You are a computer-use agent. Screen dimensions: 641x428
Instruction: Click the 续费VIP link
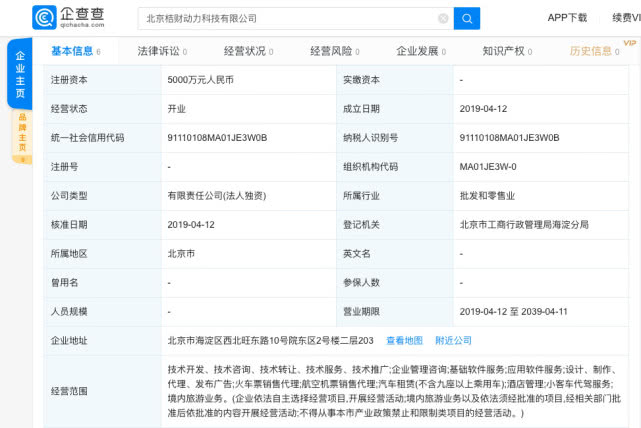coord(625,18)
